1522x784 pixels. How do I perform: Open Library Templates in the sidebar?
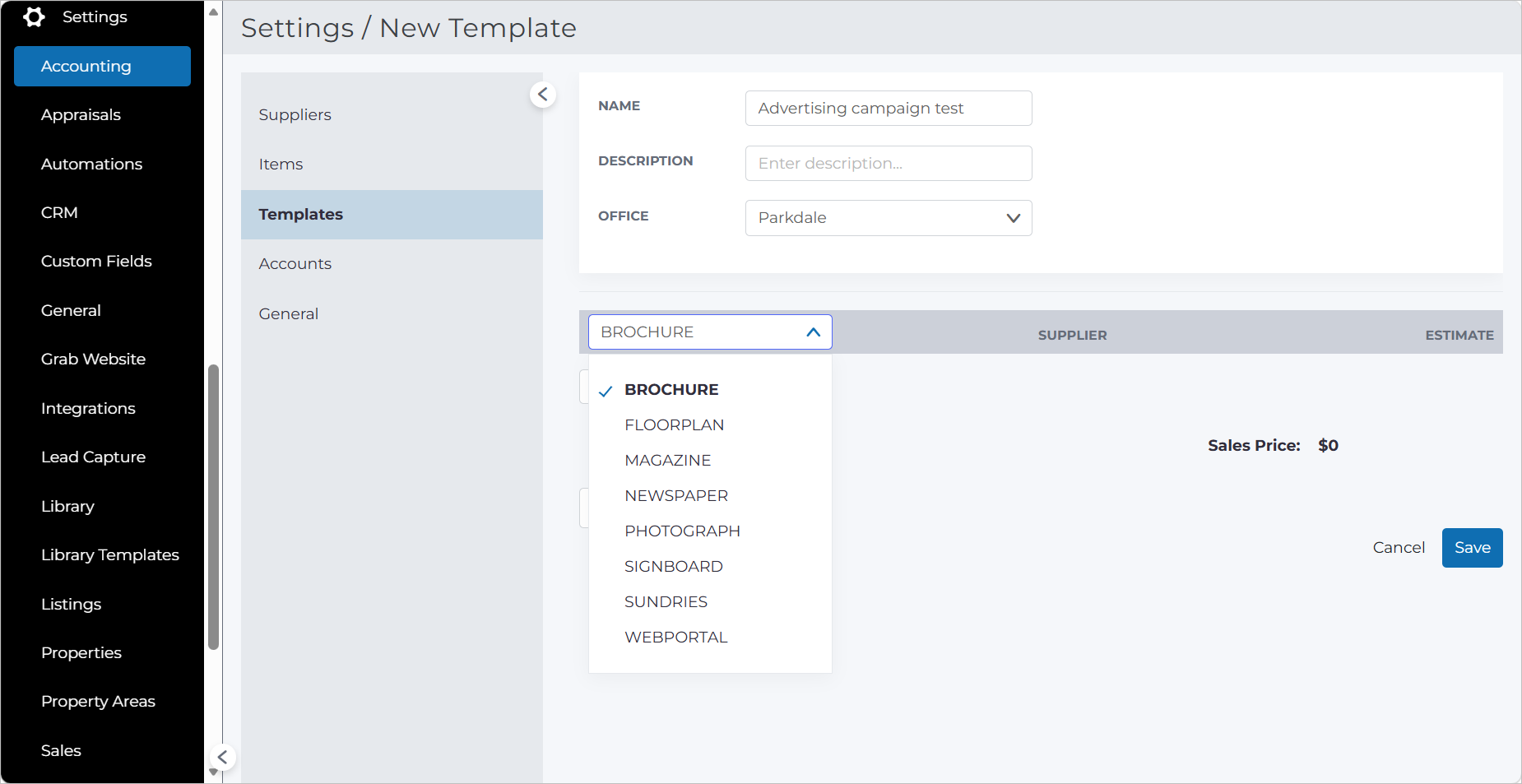[x=110, y=555]
